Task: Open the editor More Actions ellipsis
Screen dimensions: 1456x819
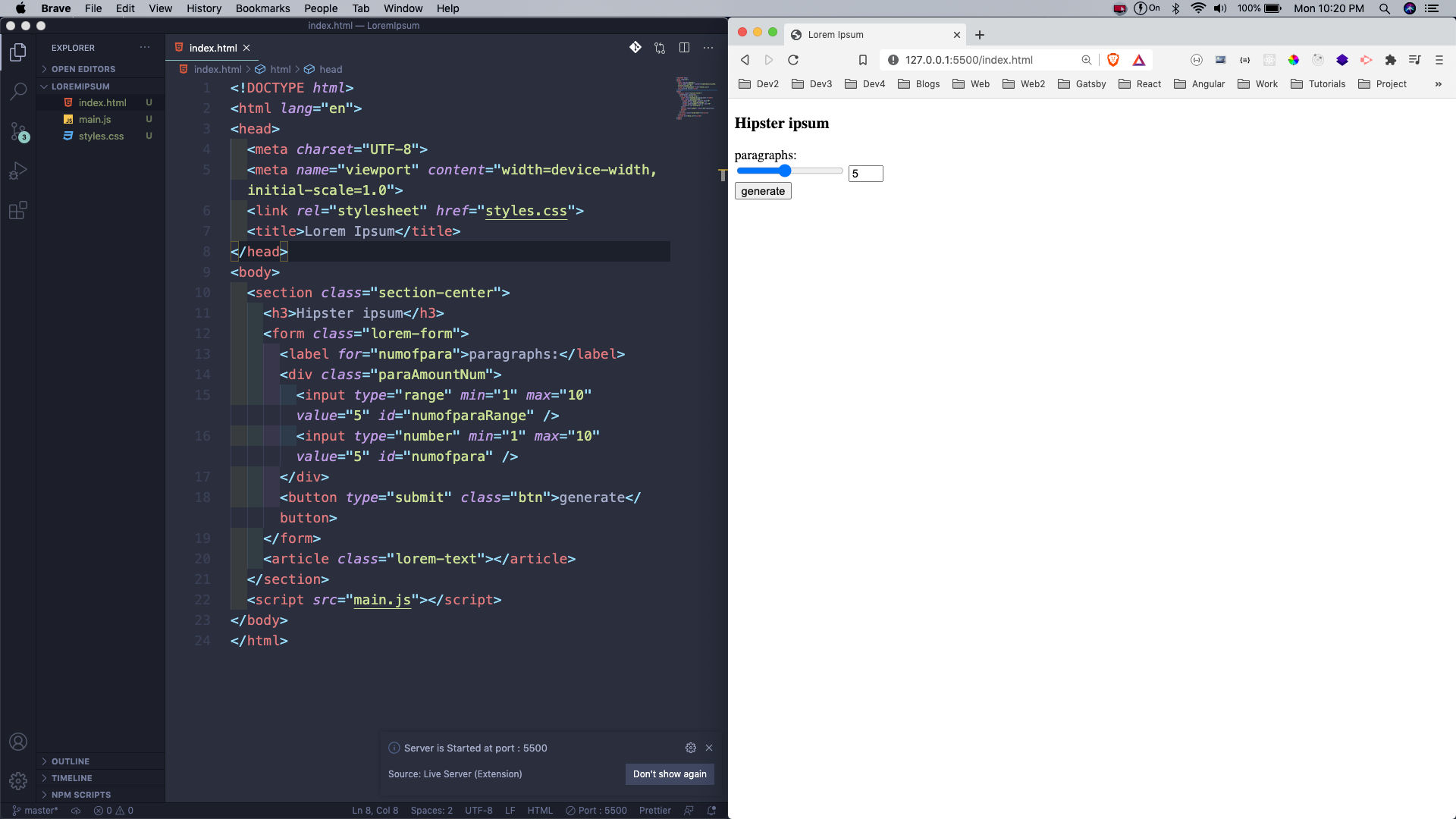Action: pyautogui.click(x=708, y=48)
